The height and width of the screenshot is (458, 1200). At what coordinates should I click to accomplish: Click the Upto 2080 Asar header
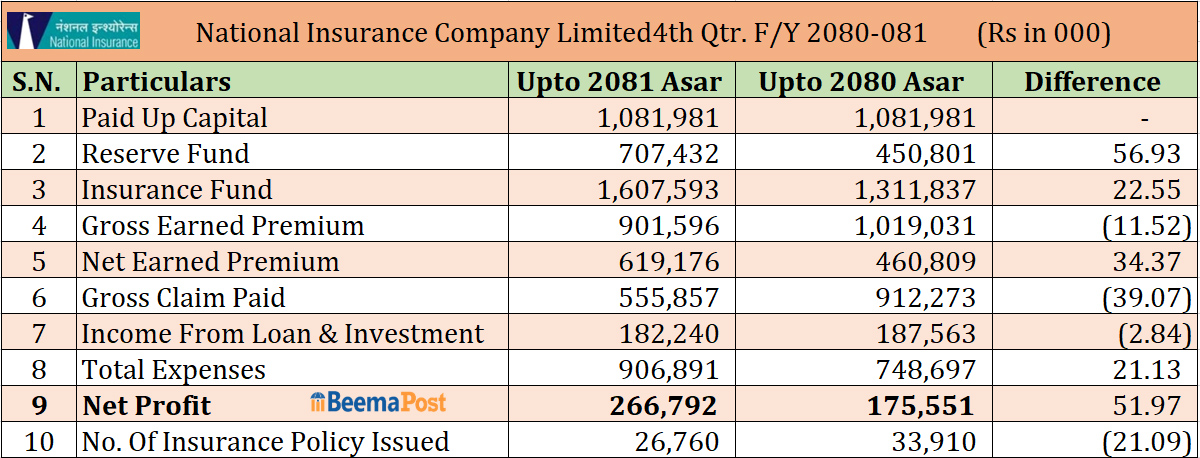coord(861,82)
